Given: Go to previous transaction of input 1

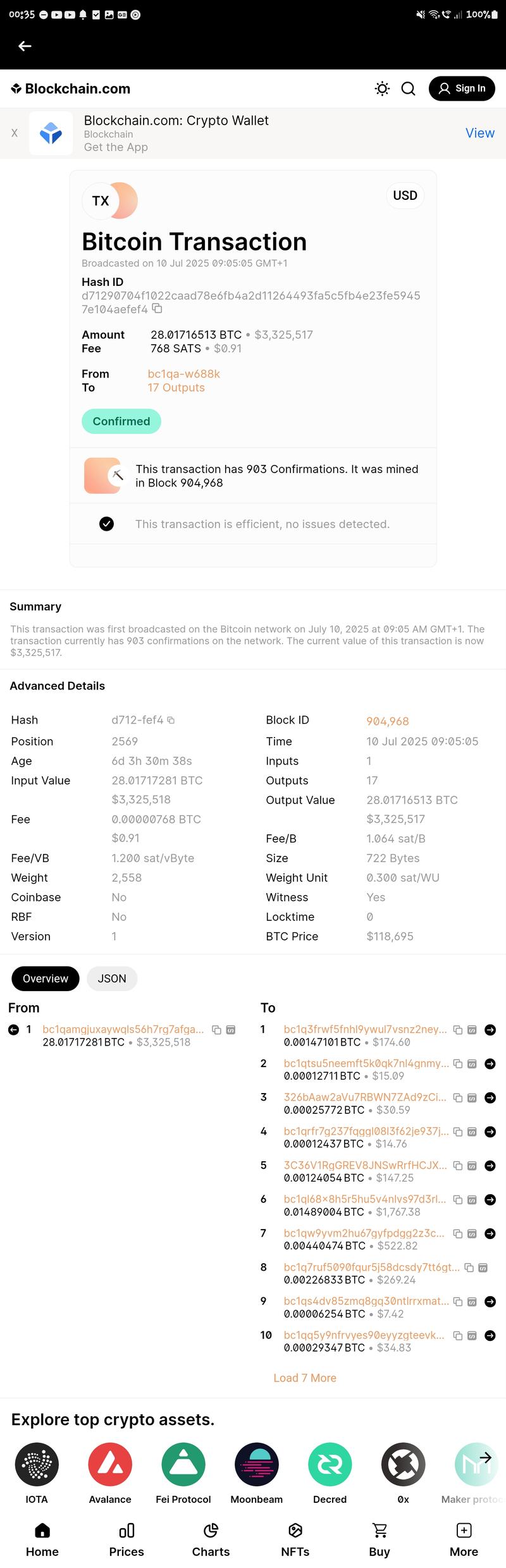Looking at the screenshot, I should pos(13,1030).
